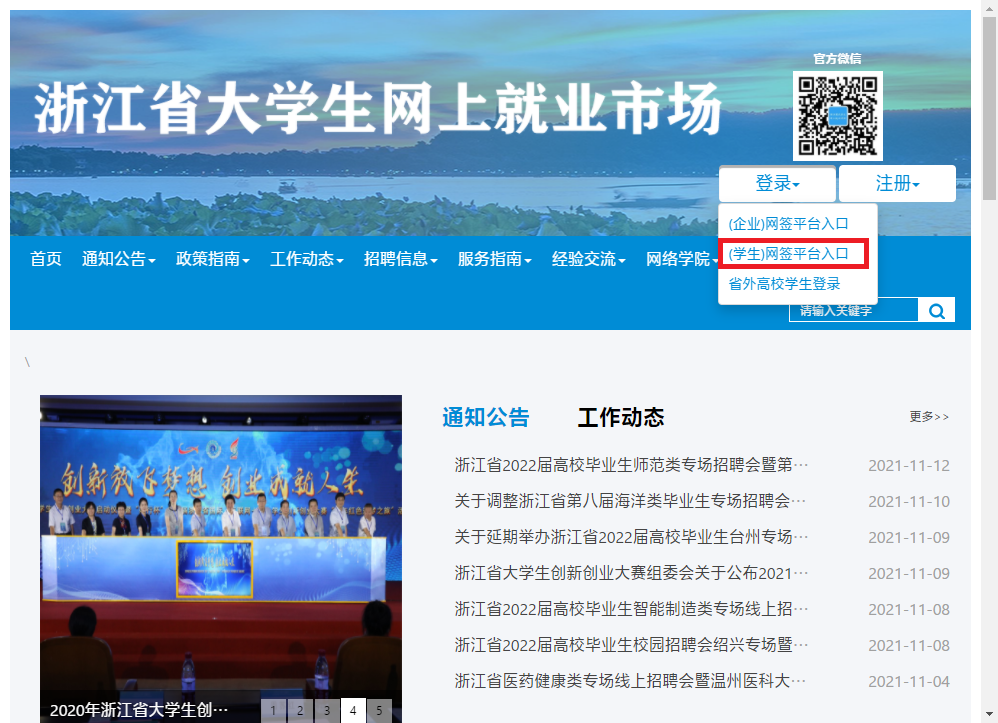998x723 pixels.
Task: Click the official WeChat QR code
Action: [837, 115]
